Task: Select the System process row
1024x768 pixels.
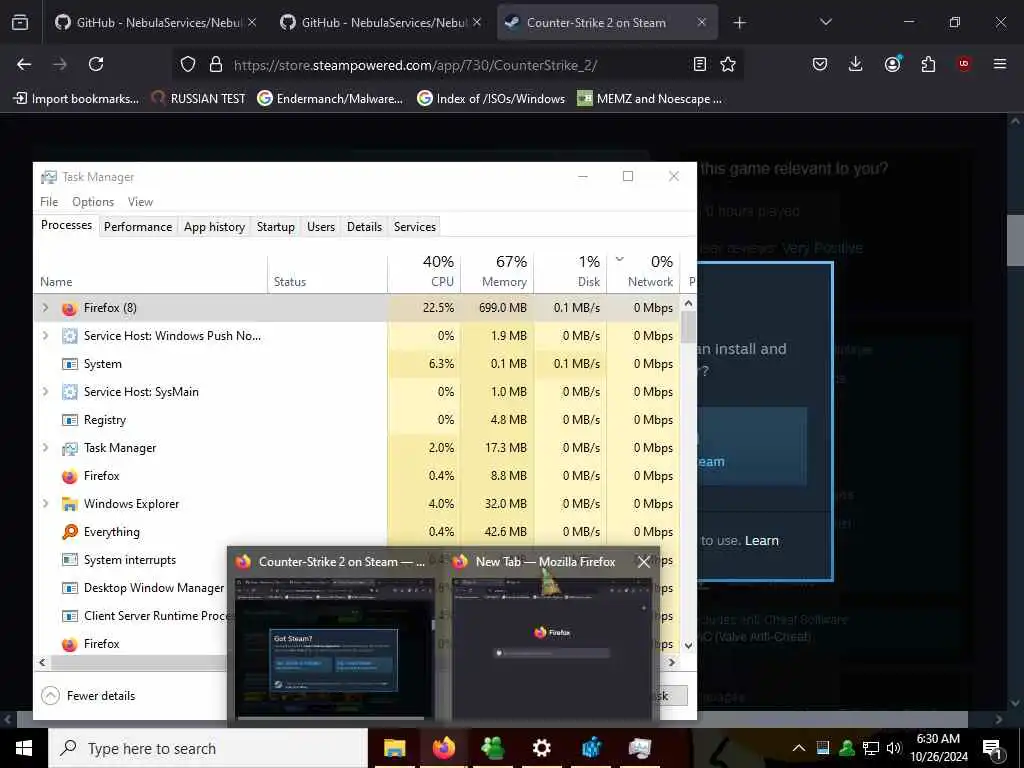Action: pos(357,364)
